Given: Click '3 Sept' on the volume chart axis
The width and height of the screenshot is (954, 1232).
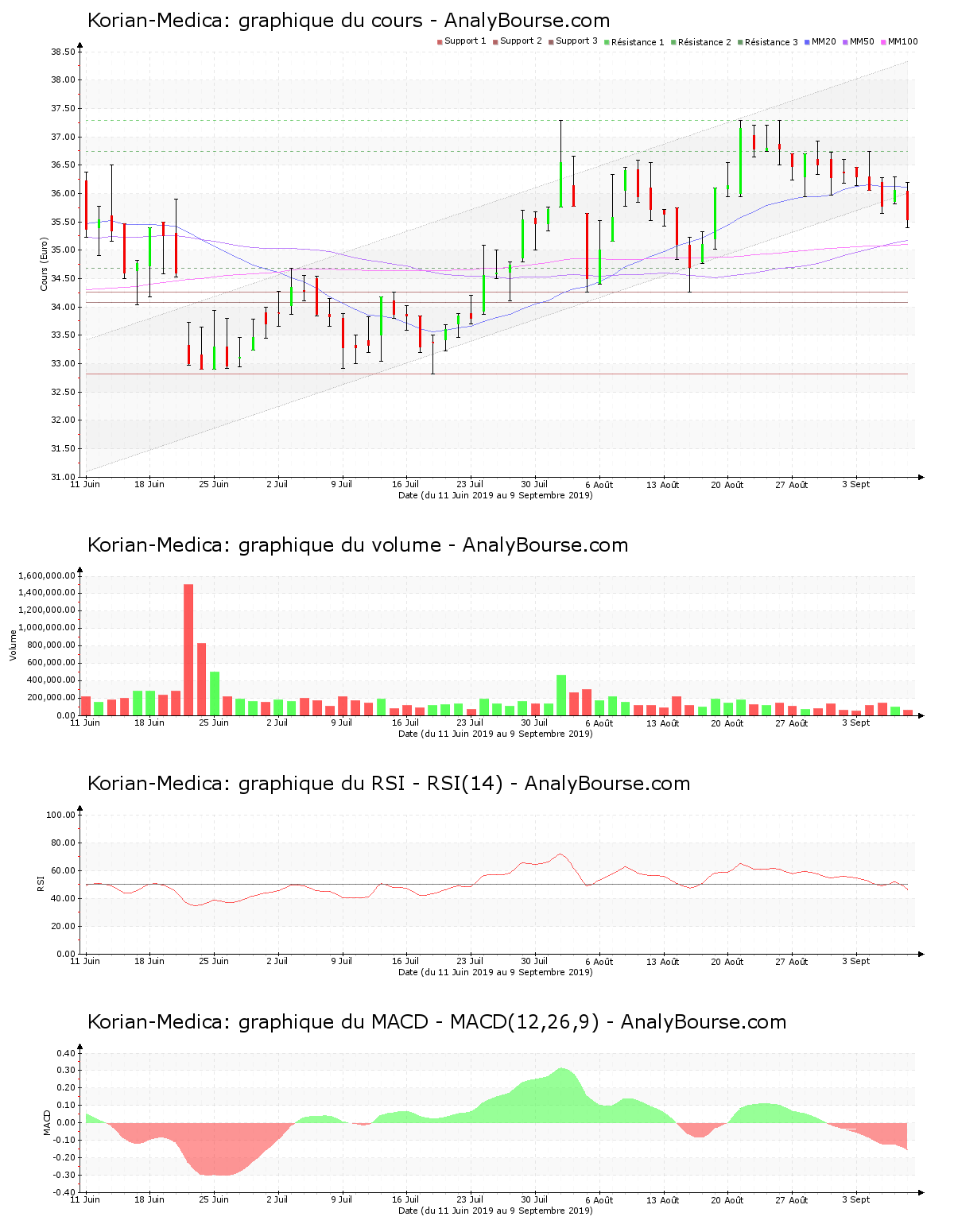Looking at the screenshot, I should (x=855, y=723).
